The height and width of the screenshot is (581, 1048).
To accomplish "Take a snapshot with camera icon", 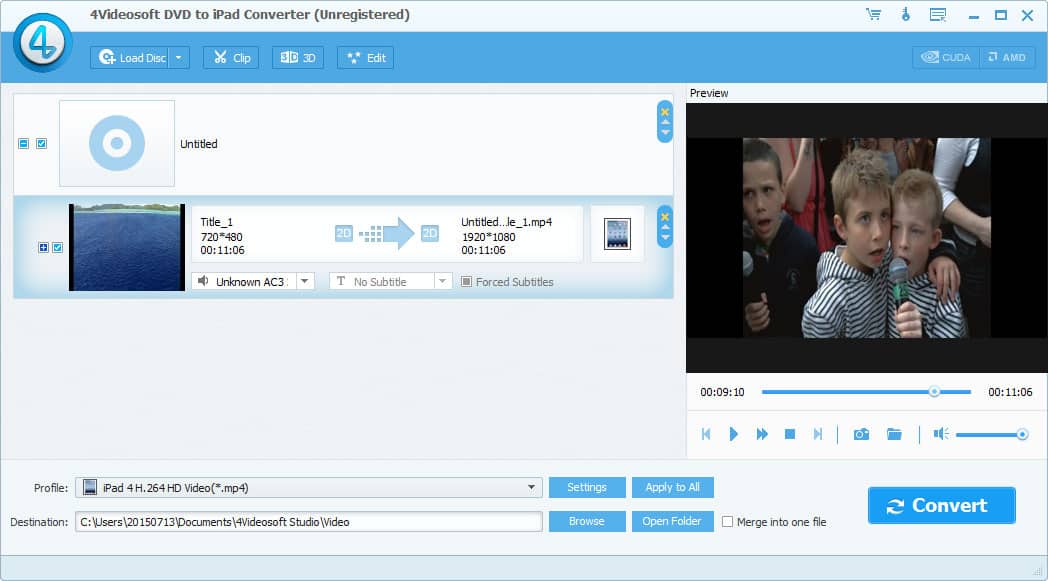I will point(862,434).
